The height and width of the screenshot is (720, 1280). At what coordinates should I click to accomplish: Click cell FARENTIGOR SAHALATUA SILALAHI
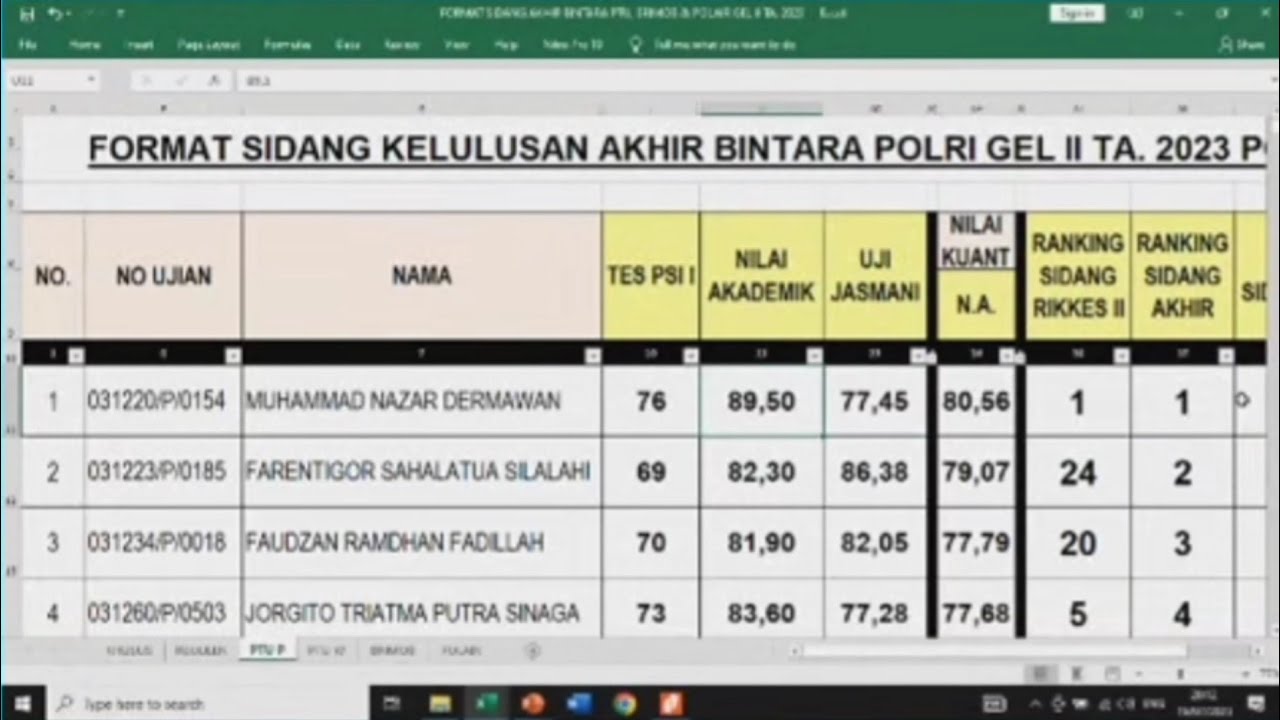(x=422, y=472)
